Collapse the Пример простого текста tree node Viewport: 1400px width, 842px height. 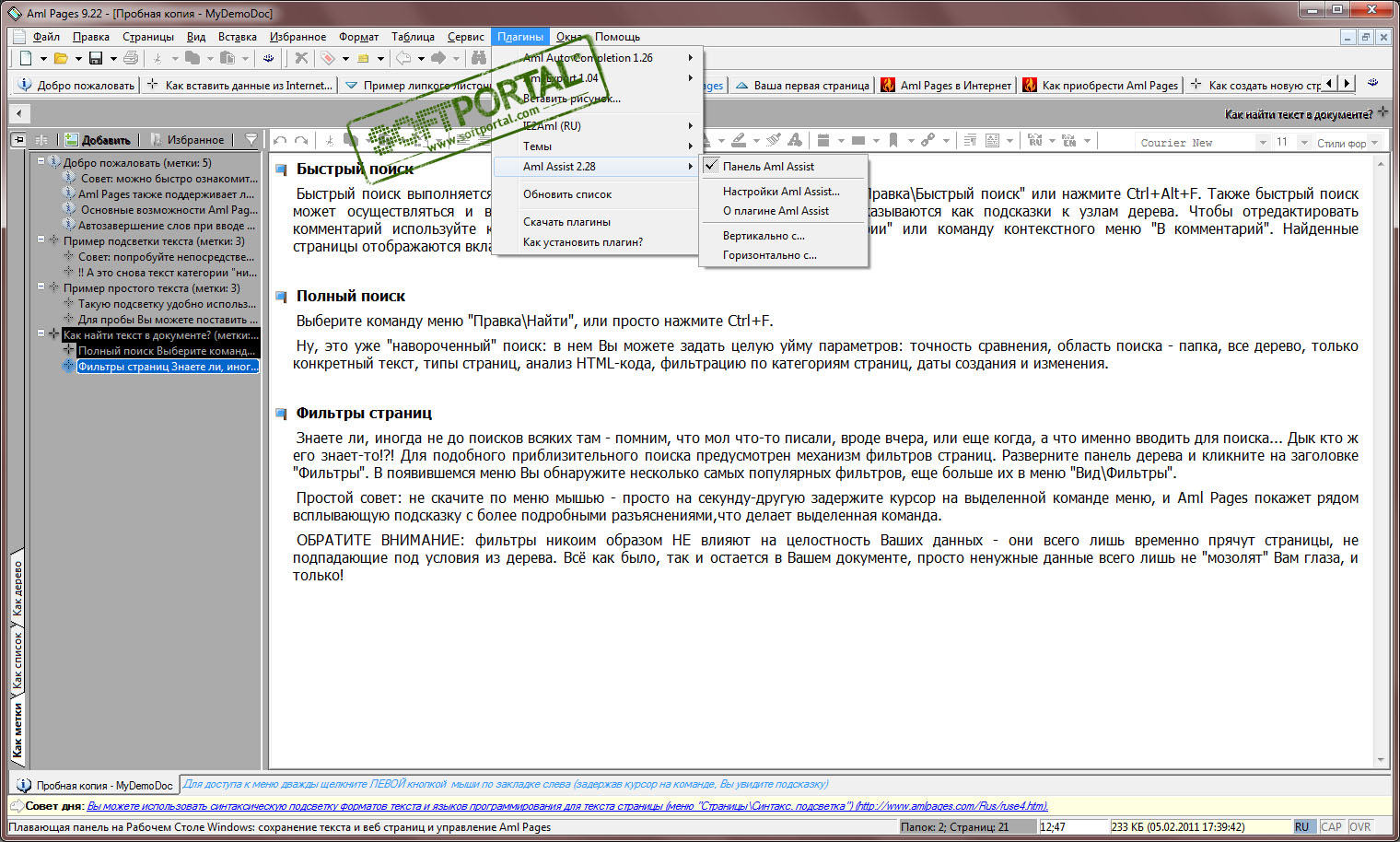41,287
